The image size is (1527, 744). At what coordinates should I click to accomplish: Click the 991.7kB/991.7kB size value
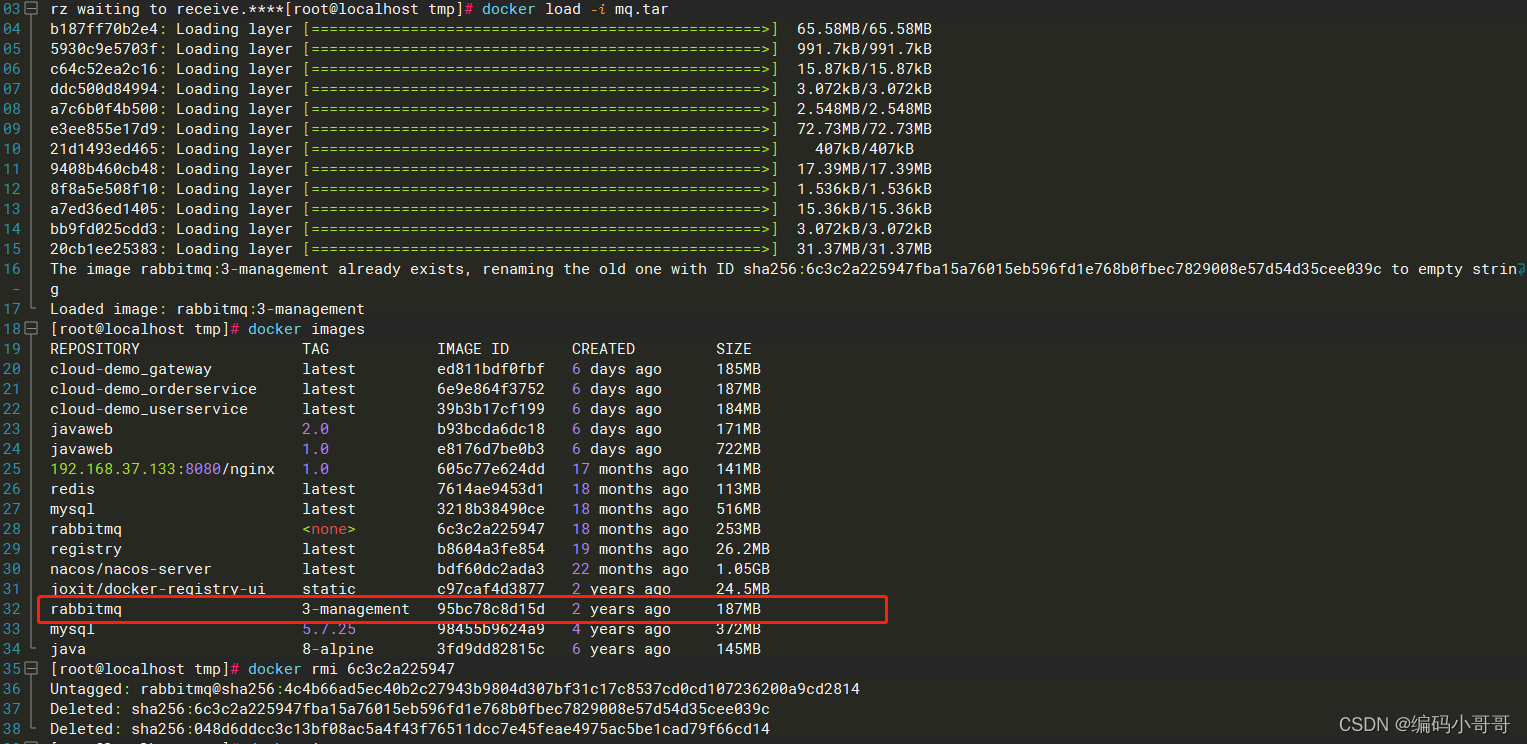coord(864,49)
